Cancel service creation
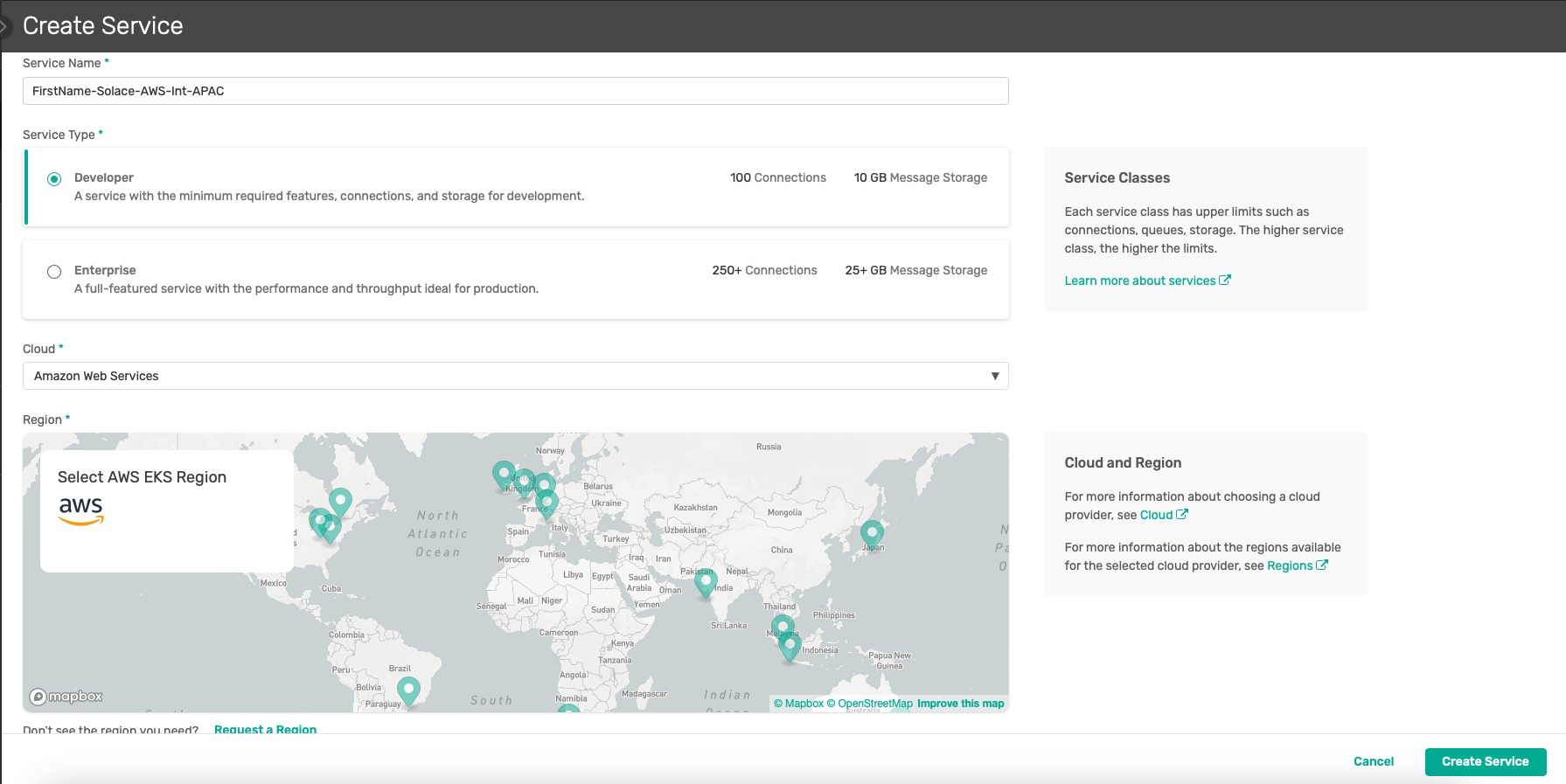1566x784 pixels. [1373, 761]
